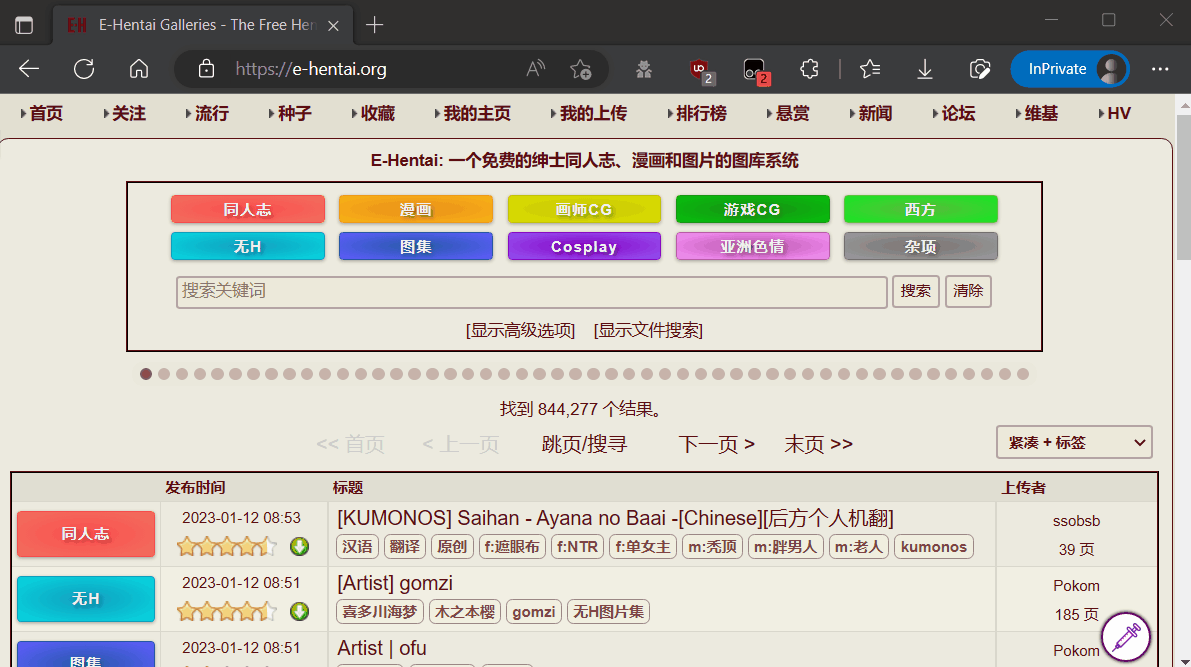This screenshot has height=667, width=1191.
Task: Click the 五 star rating of KUMONOS row
Action: [x=226, y=546]
